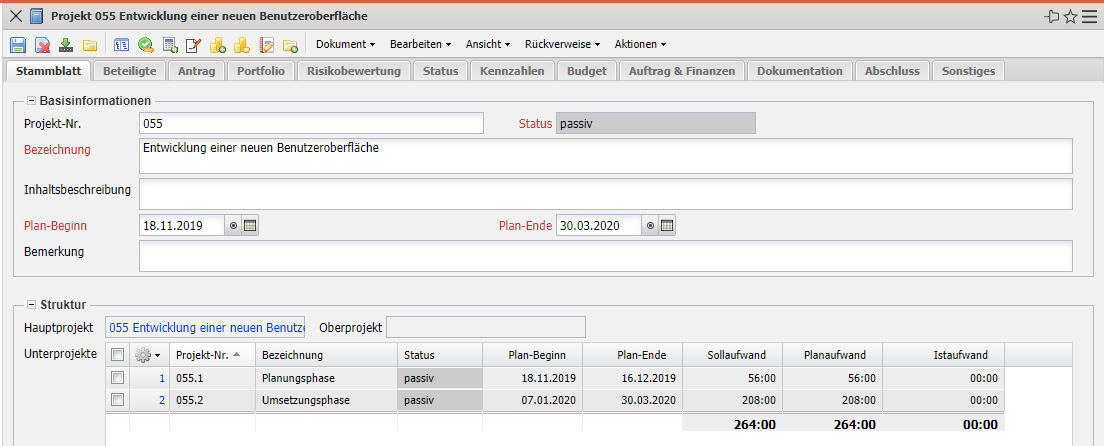Click the round dot button beside Plan-Ende date
The width and height of the screenshot is (1104, 446).
(650, 226)
